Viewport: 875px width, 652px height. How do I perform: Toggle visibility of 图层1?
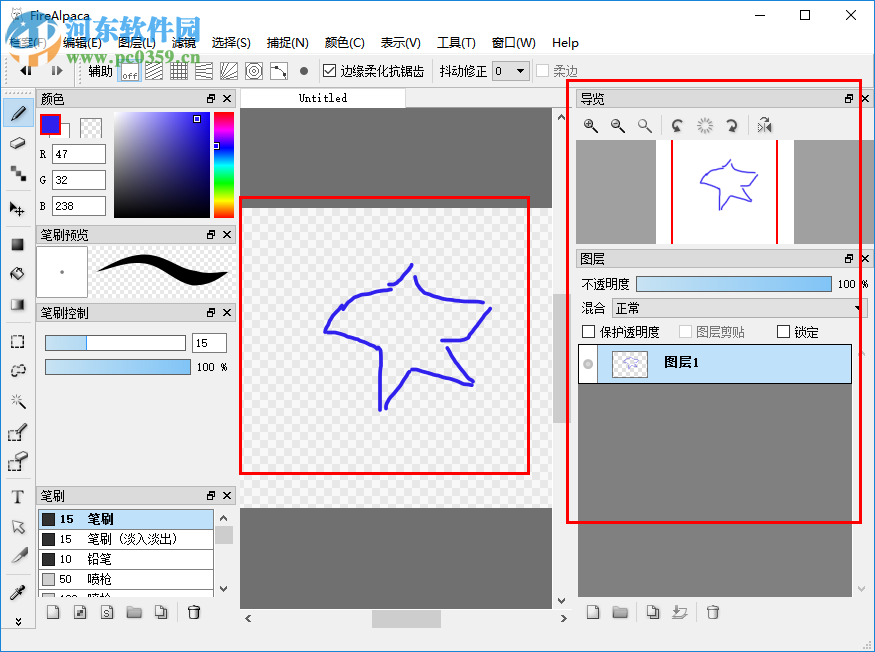pos(588,364)
